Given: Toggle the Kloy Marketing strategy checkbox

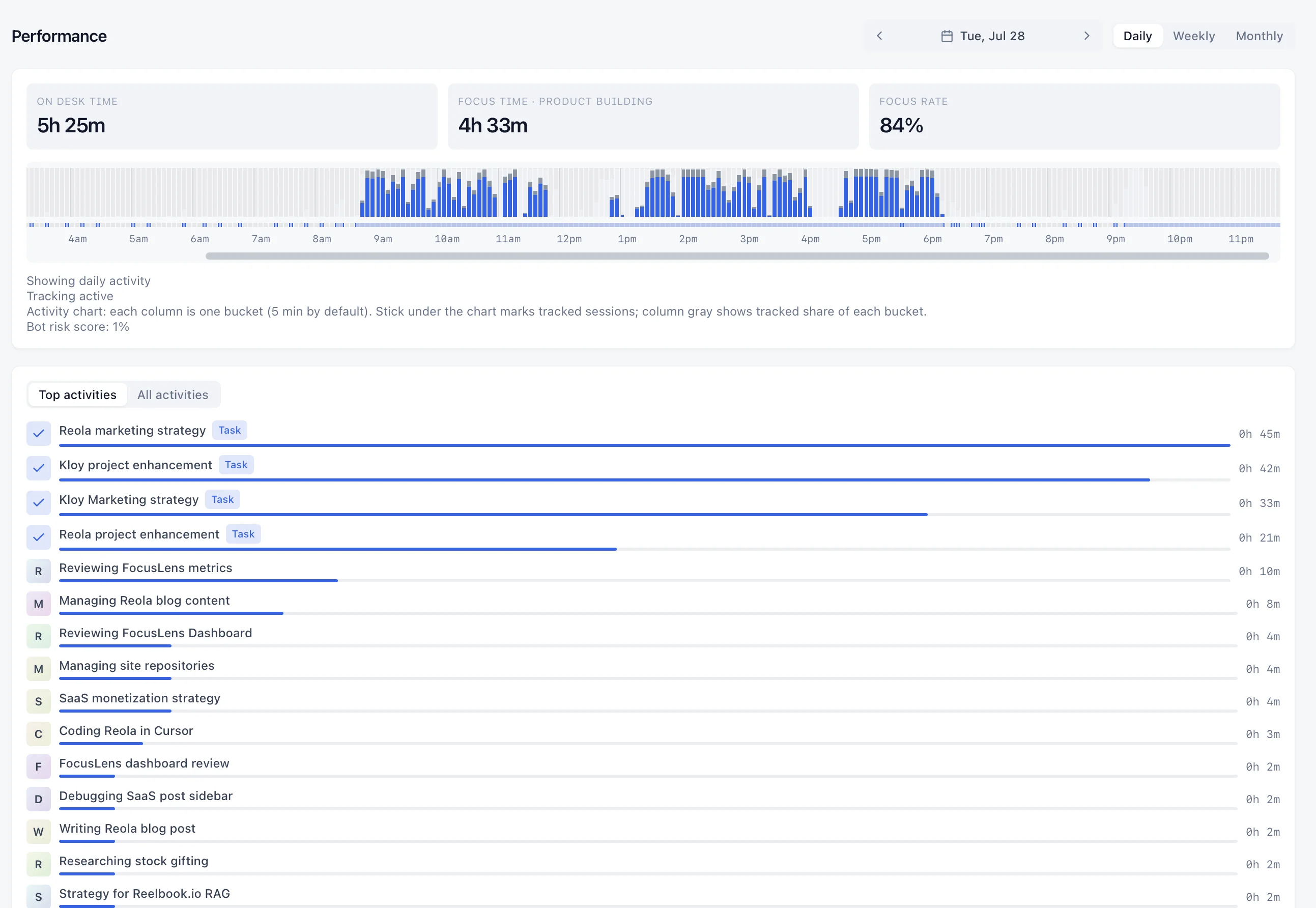Looking at the screenshot, I should [39, 503].
